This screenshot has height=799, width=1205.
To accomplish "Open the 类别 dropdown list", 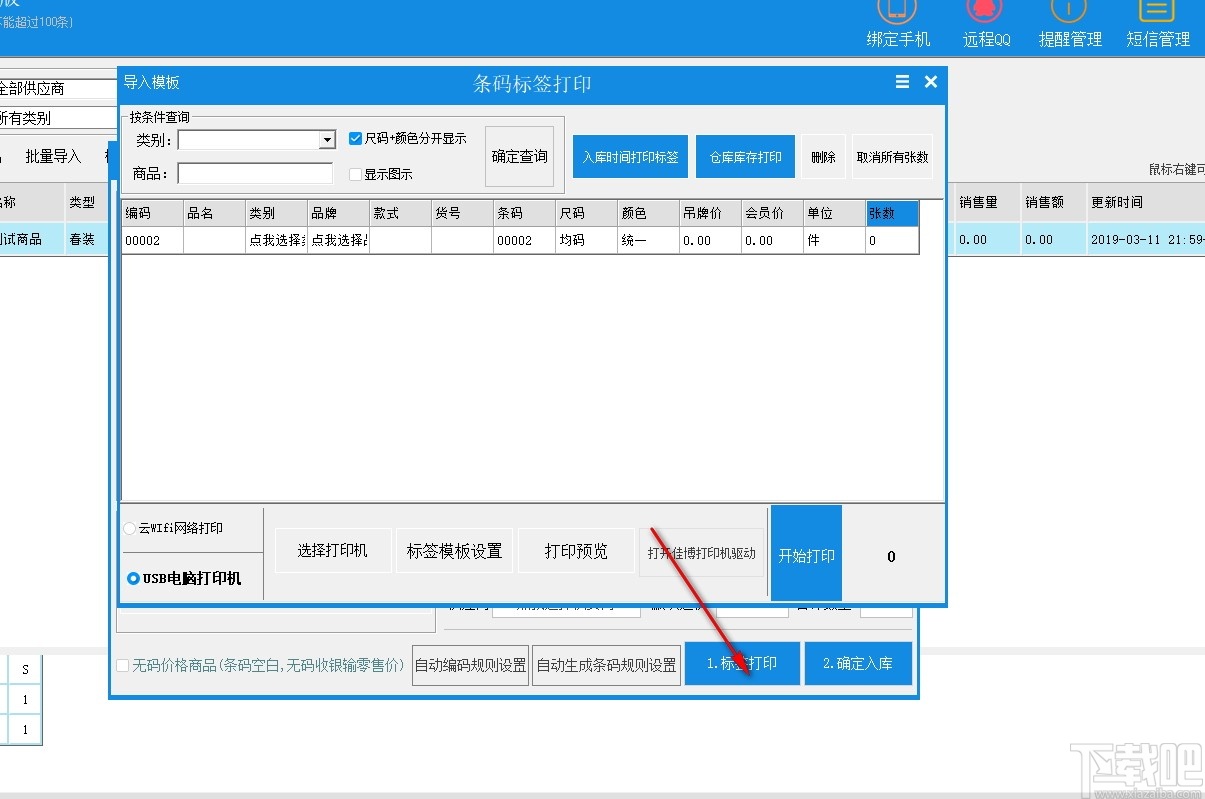I will [x=328, y=140].
